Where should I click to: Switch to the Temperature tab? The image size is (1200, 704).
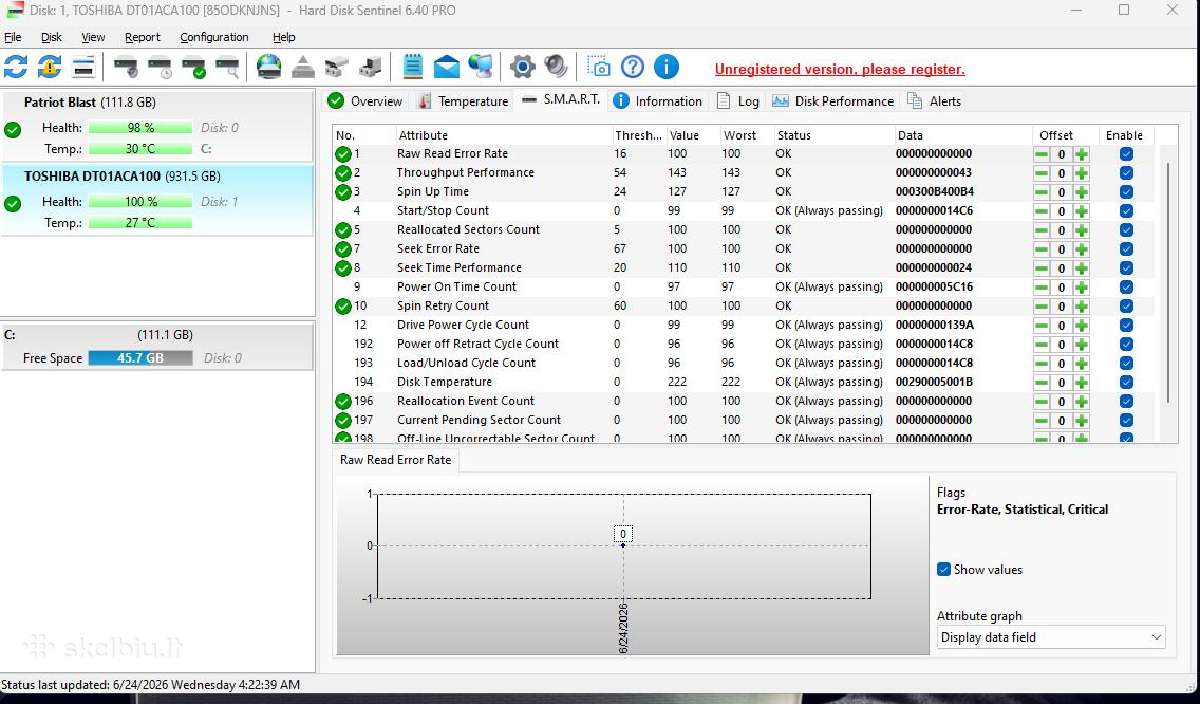463,101
